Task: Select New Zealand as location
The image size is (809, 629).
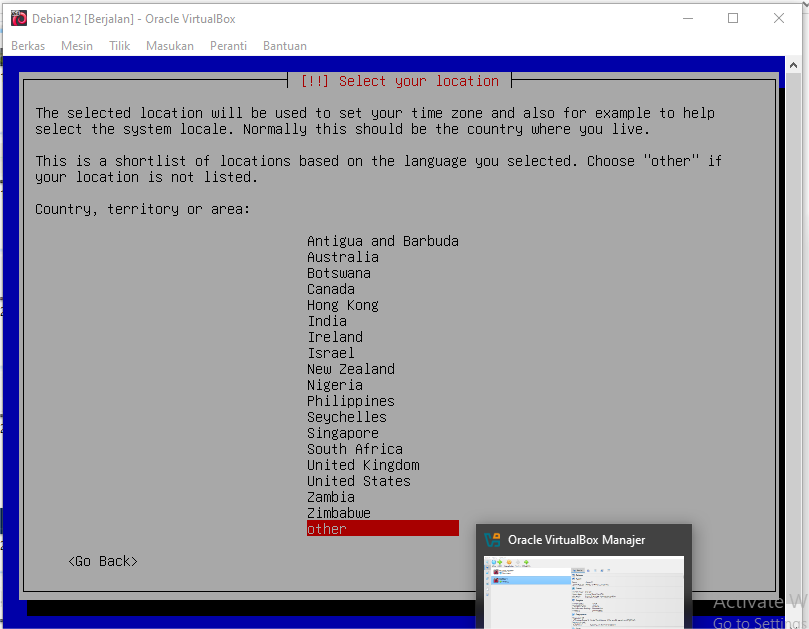Action: click(350, 369)
